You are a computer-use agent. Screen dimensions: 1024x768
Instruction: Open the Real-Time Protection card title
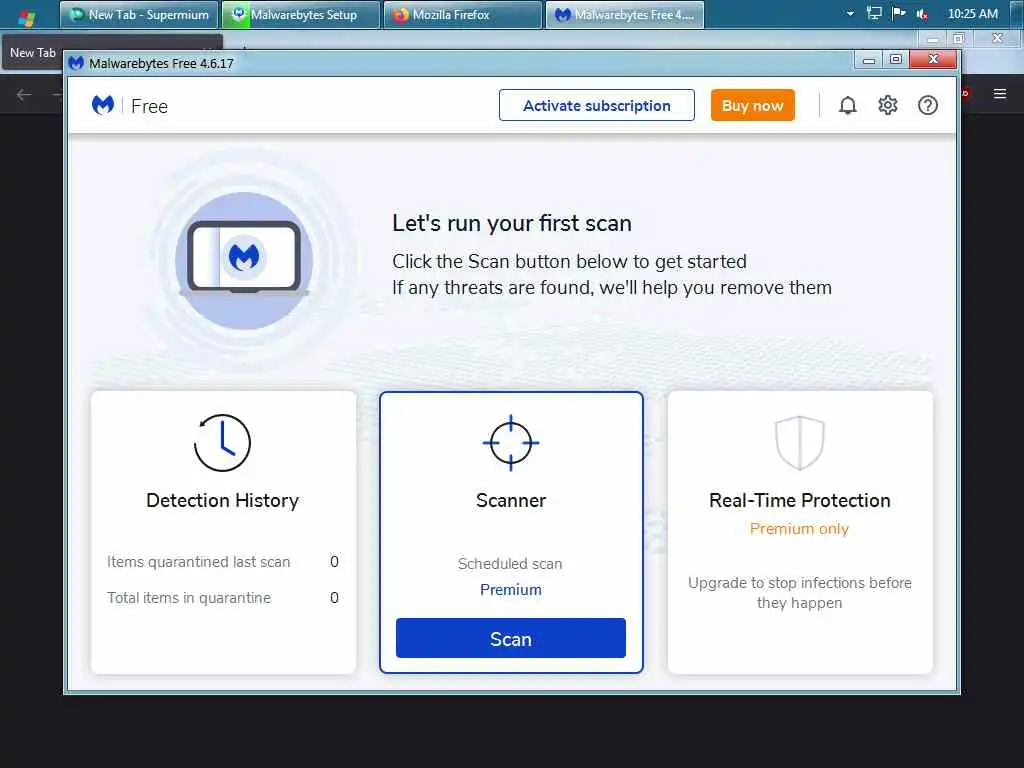799,500
